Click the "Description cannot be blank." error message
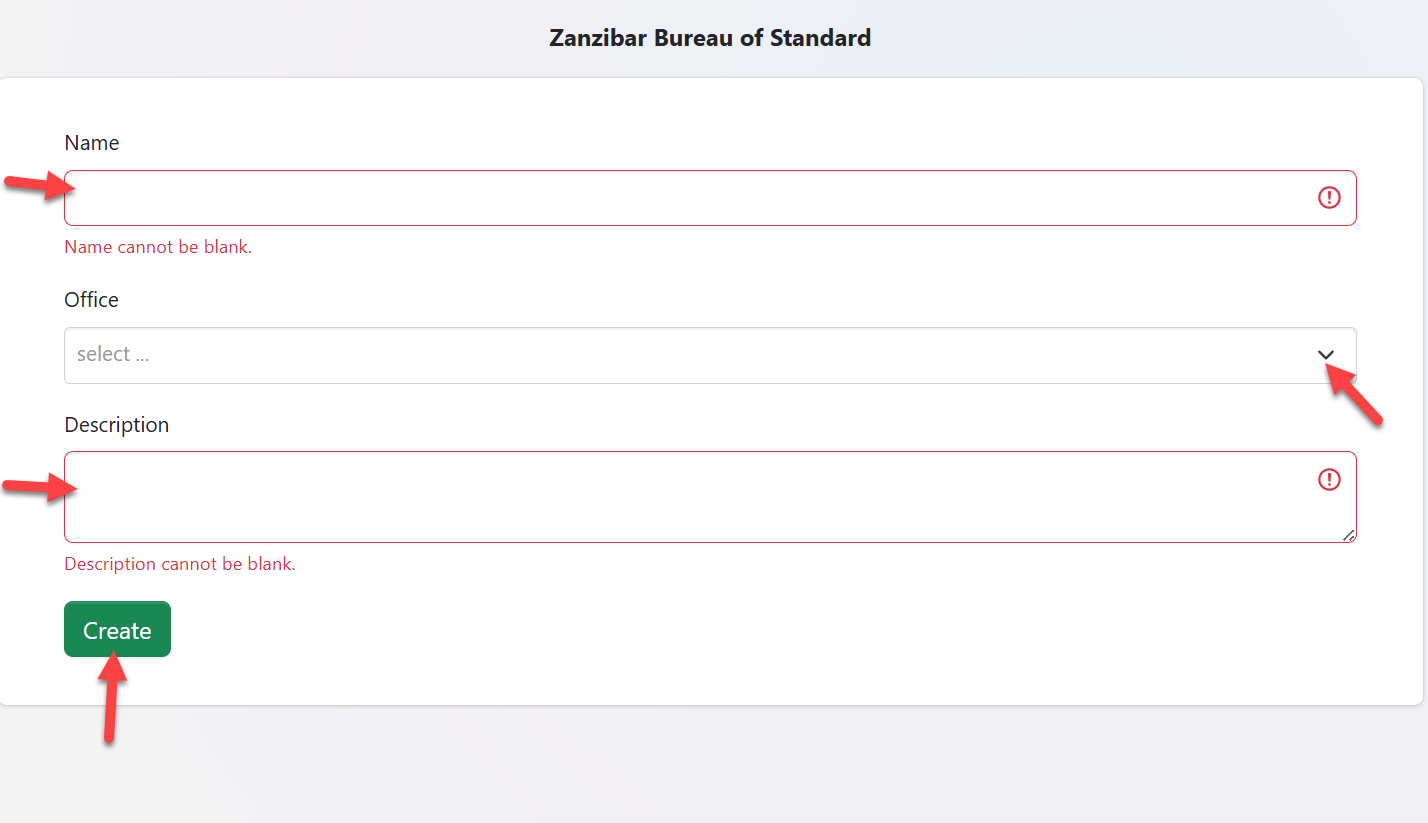This screenshot has height=823, width=1428. point(180,564)
